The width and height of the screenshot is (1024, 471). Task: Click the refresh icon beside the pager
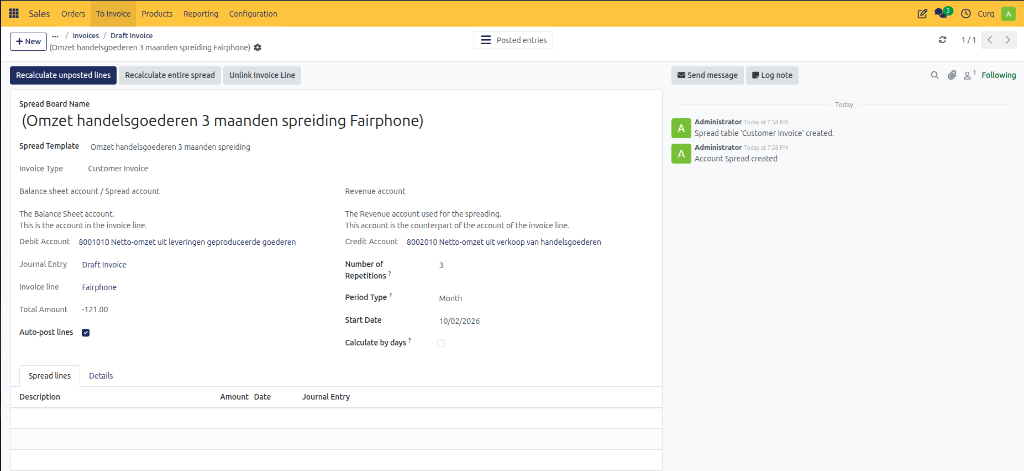click(x=942, y=40)
